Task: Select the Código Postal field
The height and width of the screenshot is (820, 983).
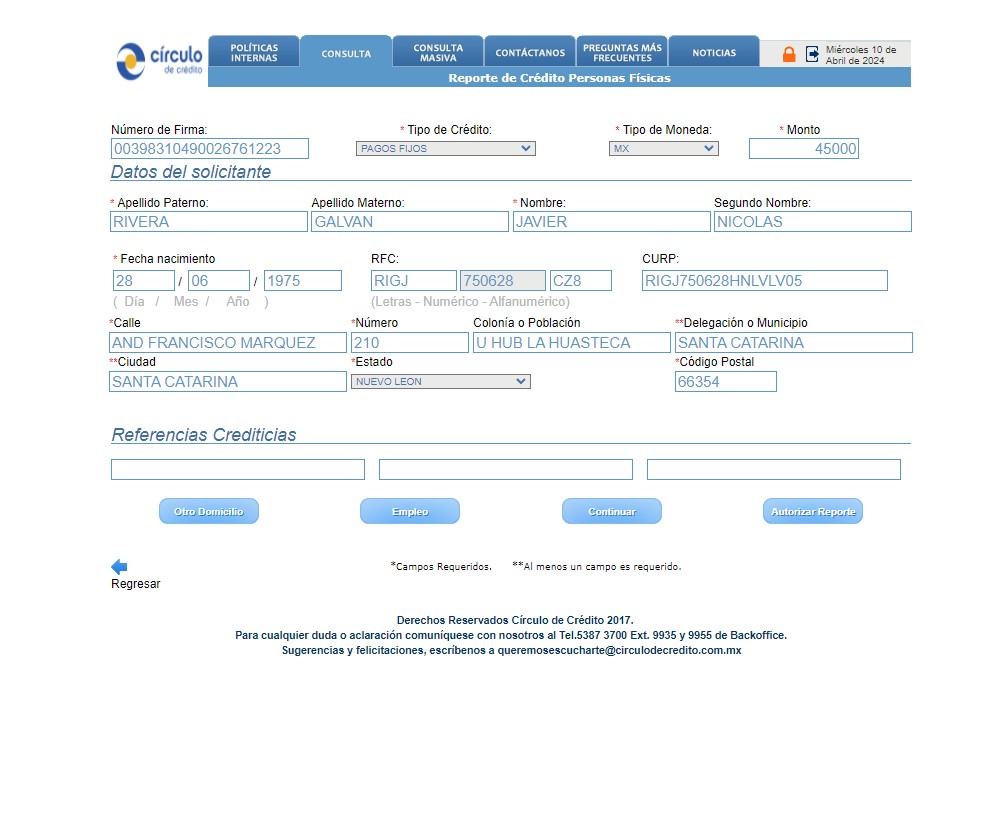Action: coord(725,382)
